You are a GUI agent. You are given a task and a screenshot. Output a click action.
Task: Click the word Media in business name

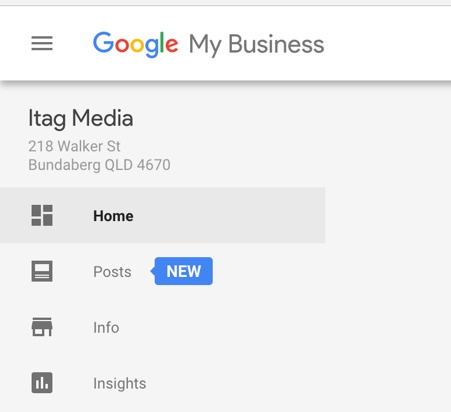103,118
